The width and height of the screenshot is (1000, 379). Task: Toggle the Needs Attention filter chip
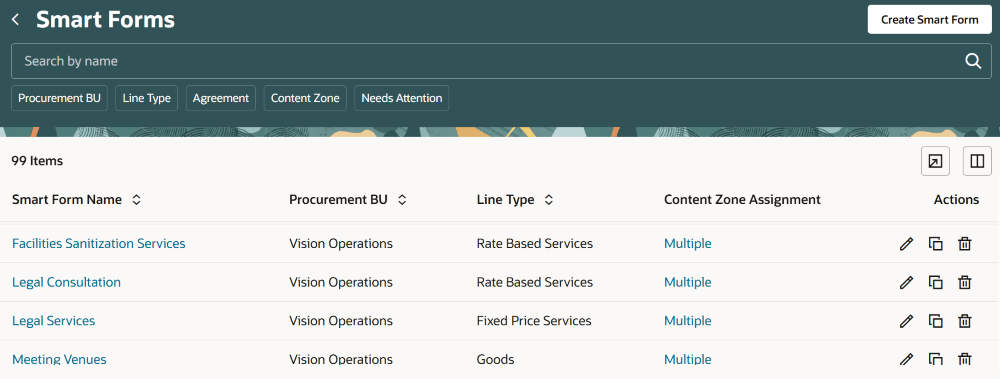coord(402,98)
